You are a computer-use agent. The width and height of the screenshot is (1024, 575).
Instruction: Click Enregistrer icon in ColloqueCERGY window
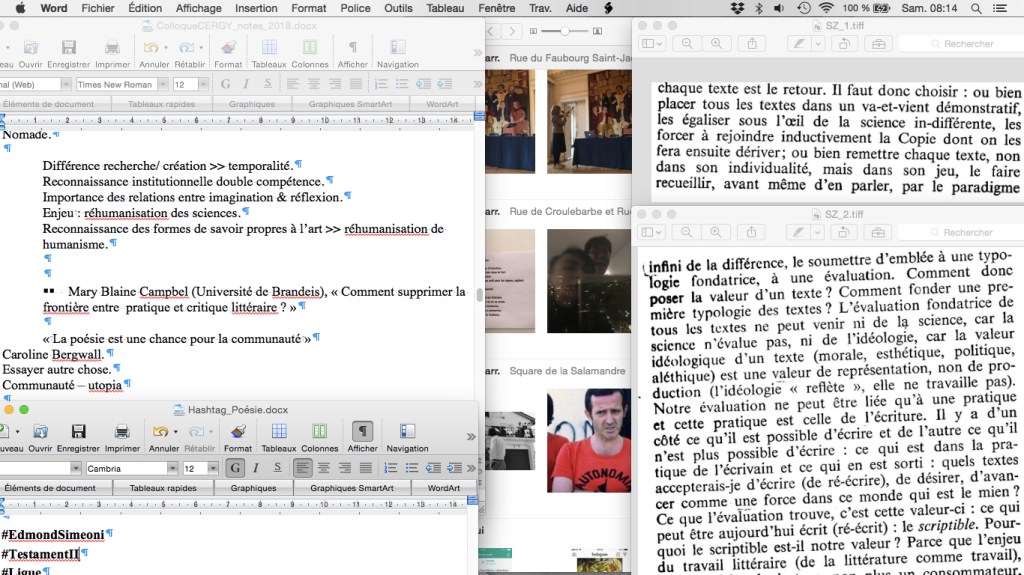[68, 48]
